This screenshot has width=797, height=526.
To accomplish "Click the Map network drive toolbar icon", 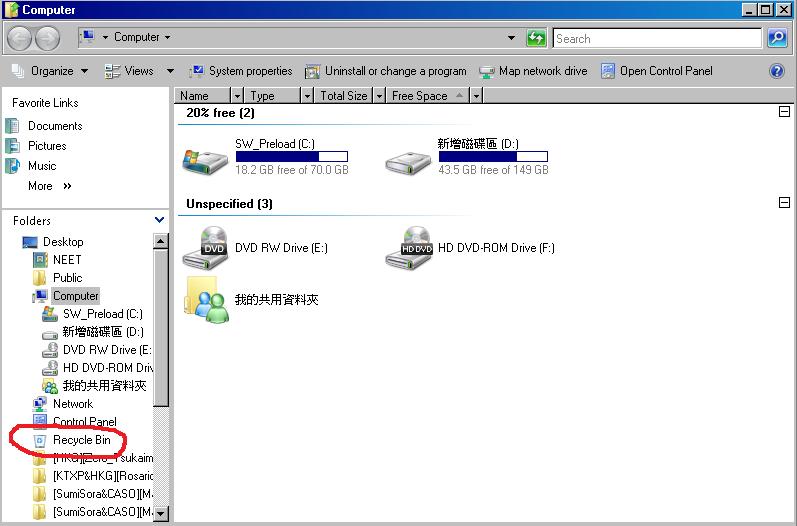I will 486,72.
